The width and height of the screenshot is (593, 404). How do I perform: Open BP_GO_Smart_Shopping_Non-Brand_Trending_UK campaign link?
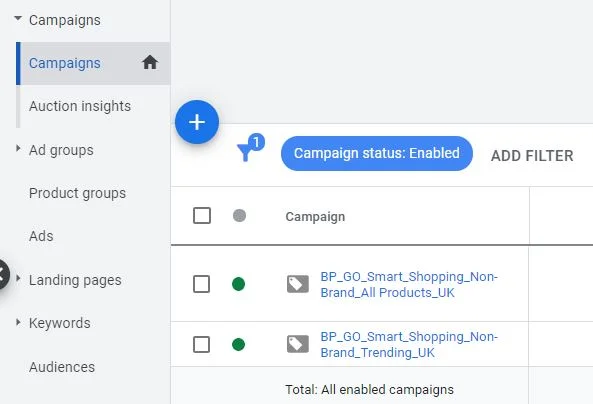coord(409,345)
